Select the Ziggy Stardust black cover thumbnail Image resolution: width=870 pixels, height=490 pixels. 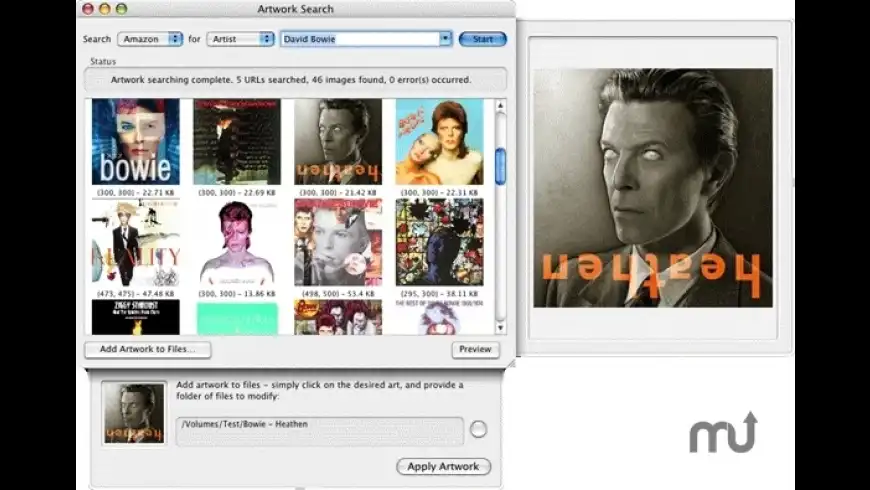click(x=136, y=317)
